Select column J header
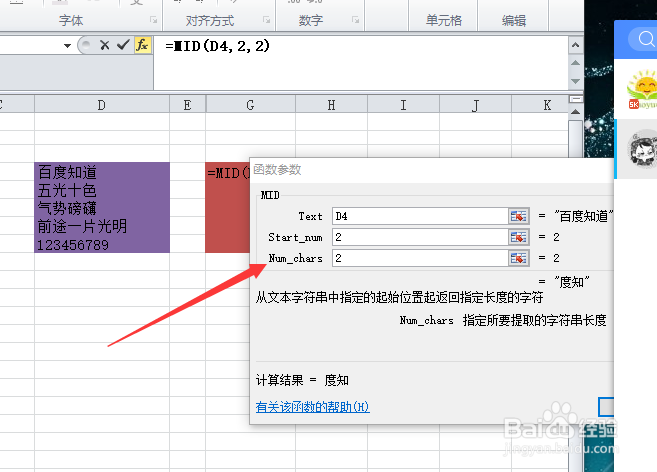Screen dimensions: 657x472 (475, 105)
